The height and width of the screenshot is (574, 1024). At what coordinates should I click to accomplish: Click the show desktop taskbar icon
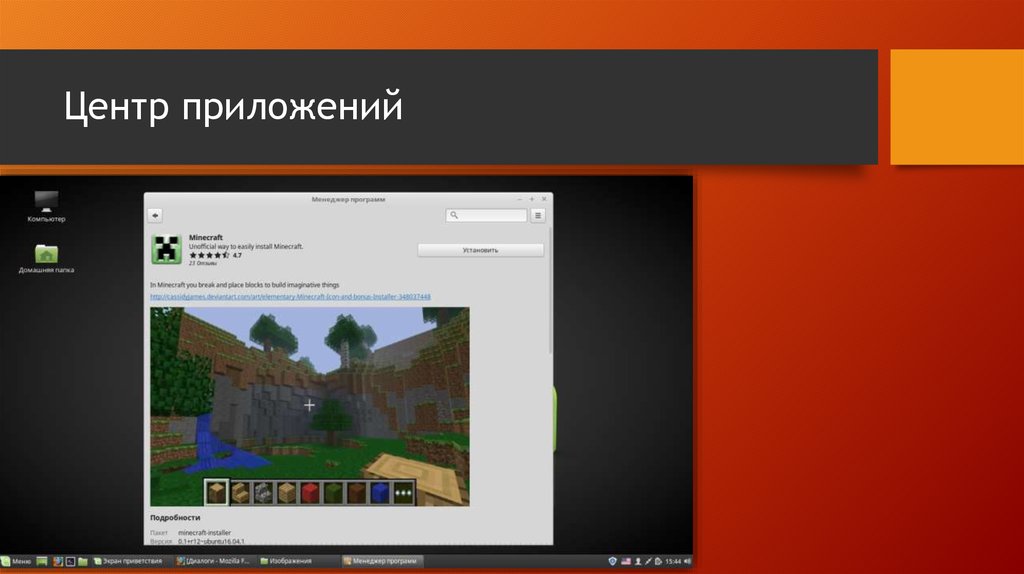coord(42,561)
